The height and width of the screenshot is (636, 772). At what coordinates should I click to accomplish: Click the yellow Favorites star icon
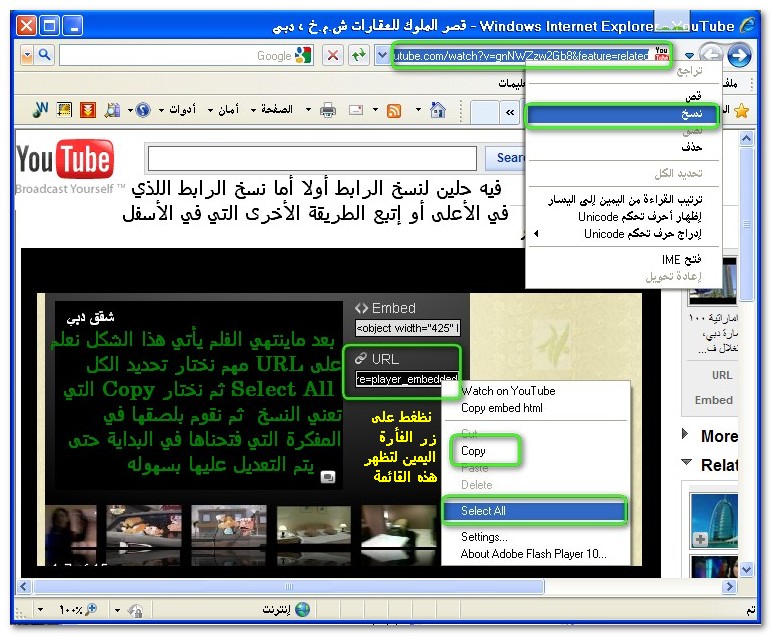[x=741, y=111]
